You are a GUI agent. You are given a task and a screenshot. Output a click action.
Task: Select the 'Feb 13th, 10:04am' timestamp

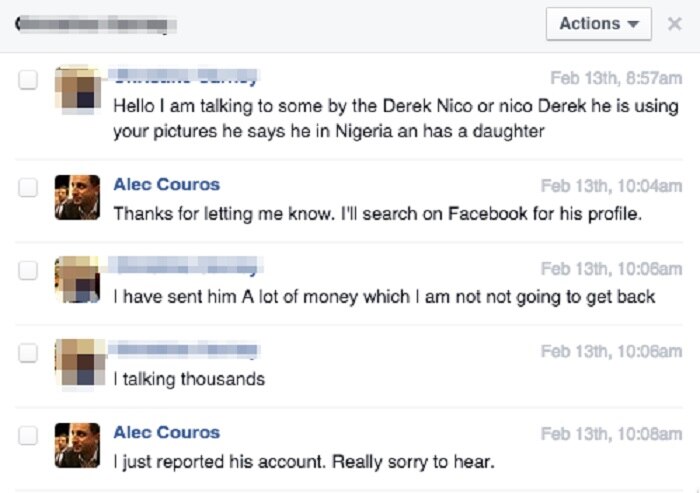point(611,186)
